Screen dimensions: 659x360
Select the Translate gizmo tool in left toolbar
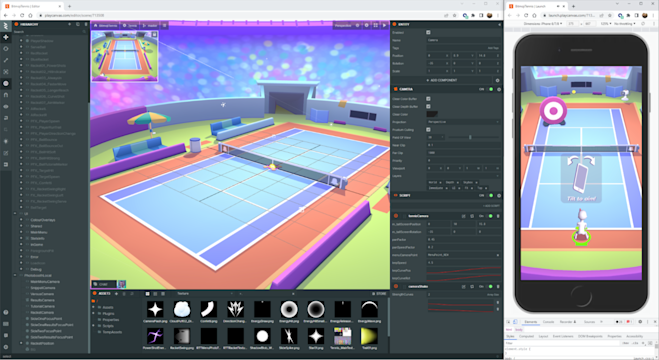tap(6, 37)
